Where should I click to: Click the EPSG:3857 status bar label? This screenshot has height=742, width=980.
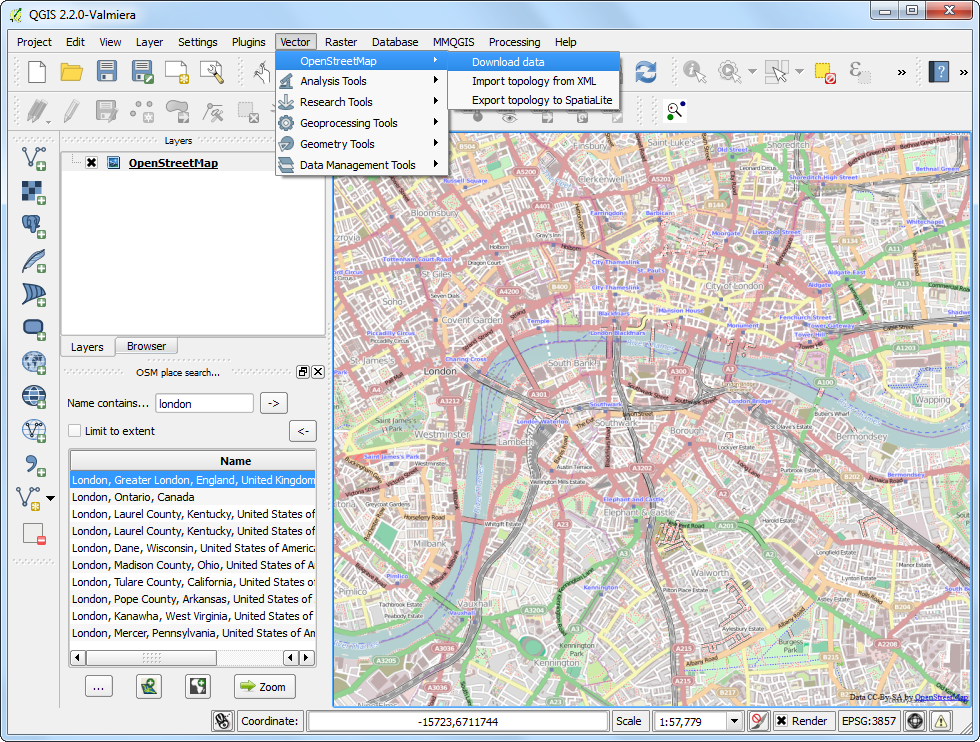click(868, 721)
